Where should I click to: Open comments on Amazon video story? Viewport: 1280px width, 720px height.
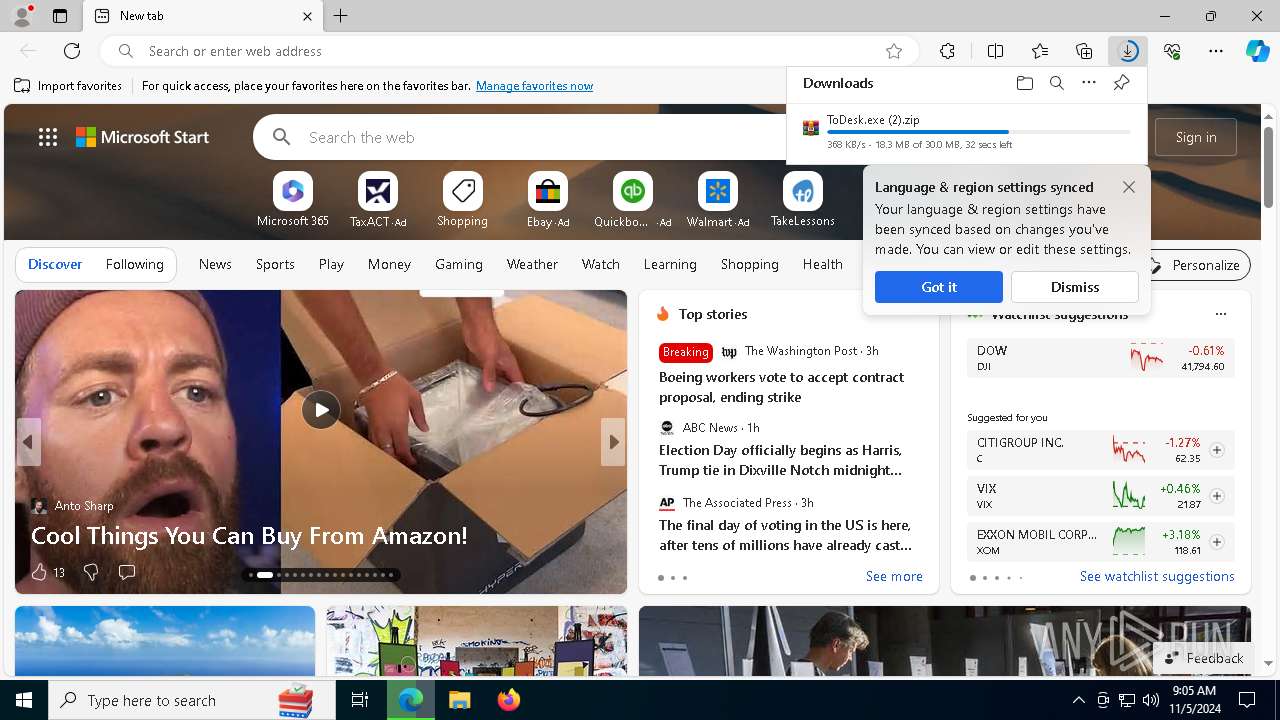[x=127, y=572]
